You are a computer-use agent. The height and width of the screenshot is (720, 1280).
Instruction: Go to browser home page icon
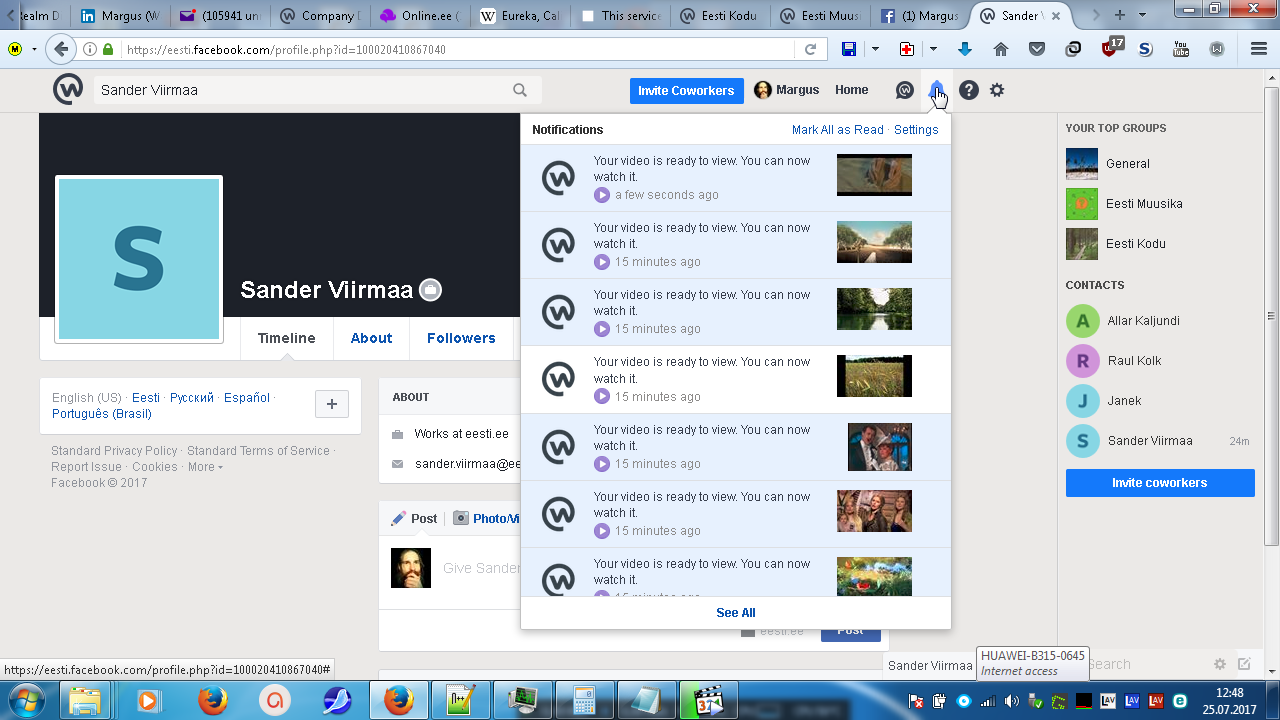1001,49
